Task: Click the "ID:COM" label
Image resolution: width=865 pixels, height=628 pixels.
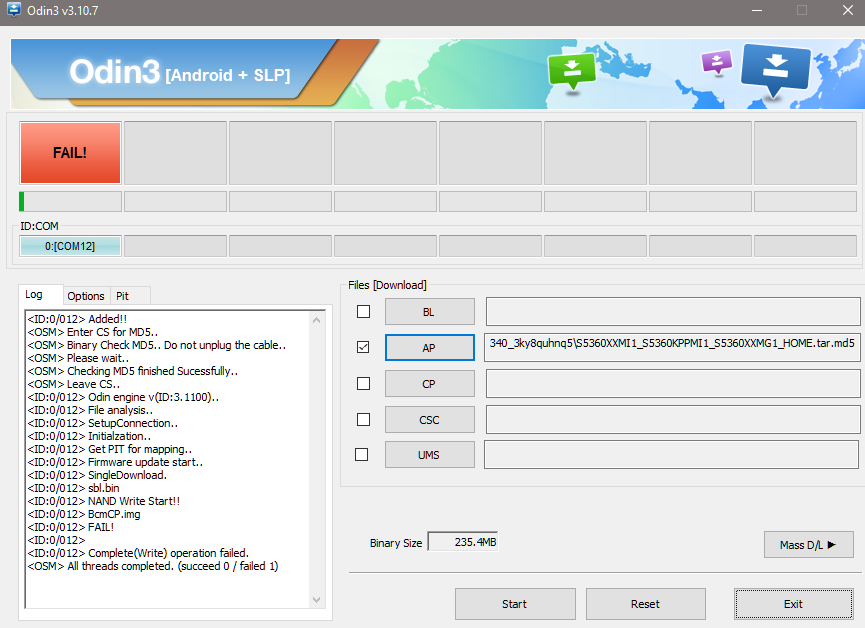Action: click(39, 226)
